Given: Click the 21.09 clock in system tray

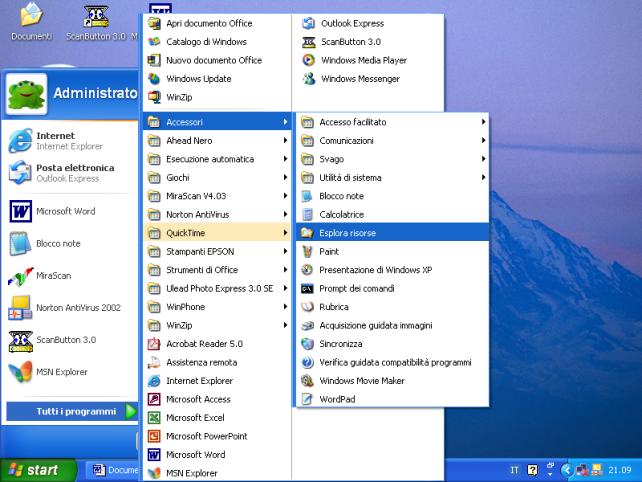Looking at the screenshot, I should (x=619, y=470).
